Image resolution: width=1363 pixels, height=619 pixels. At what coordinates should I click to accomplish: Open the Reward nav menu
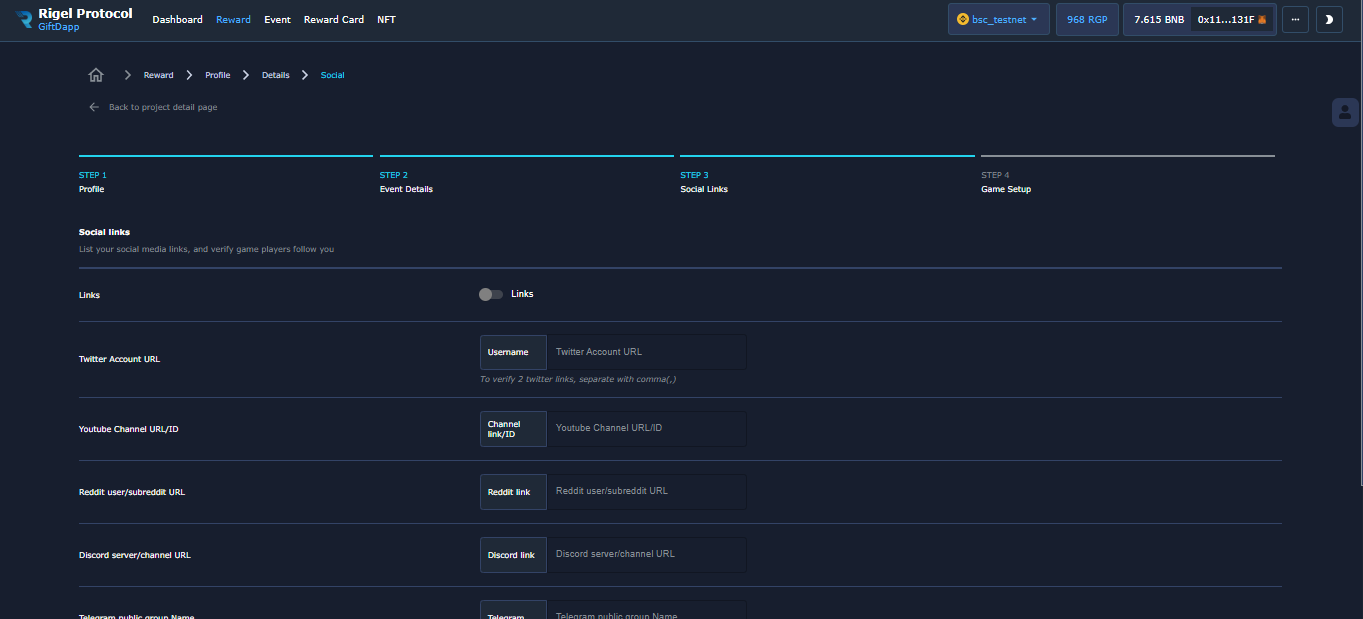tap(233, 20)
